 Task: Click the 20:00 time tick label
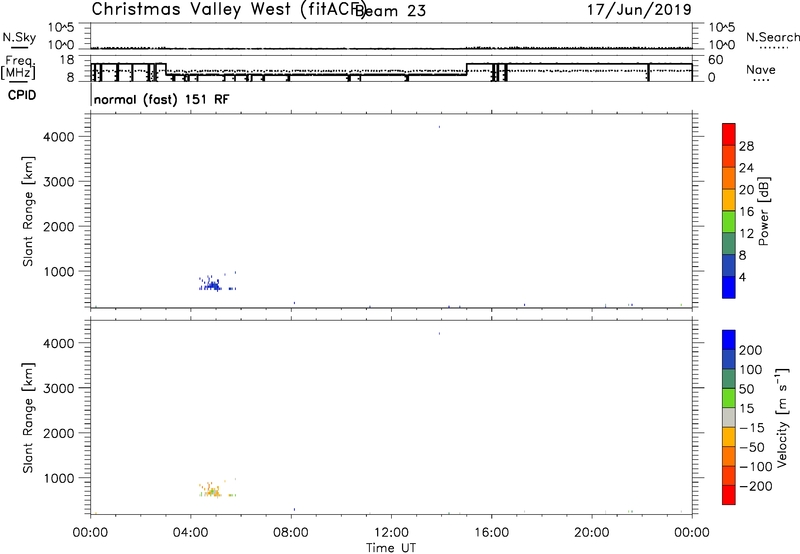[x=592, y=533]
